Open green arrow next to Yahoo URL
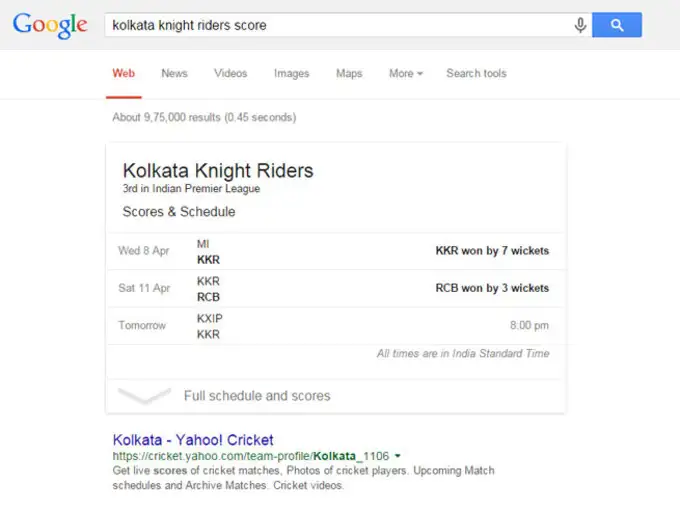This screenshot has width=680, height=509. click(x=397, y=456)
